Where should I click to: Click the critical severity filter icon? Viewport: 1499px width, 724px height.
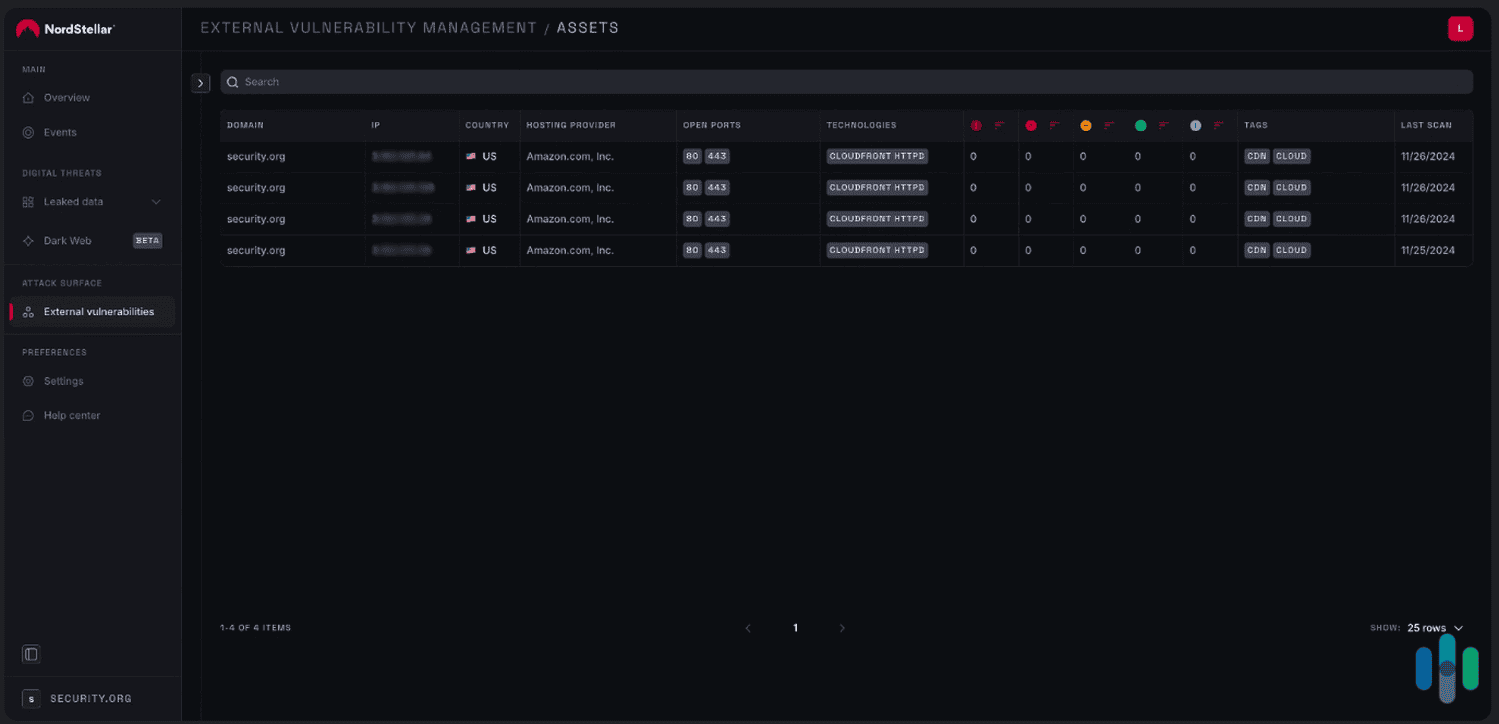tap(975, 125)
